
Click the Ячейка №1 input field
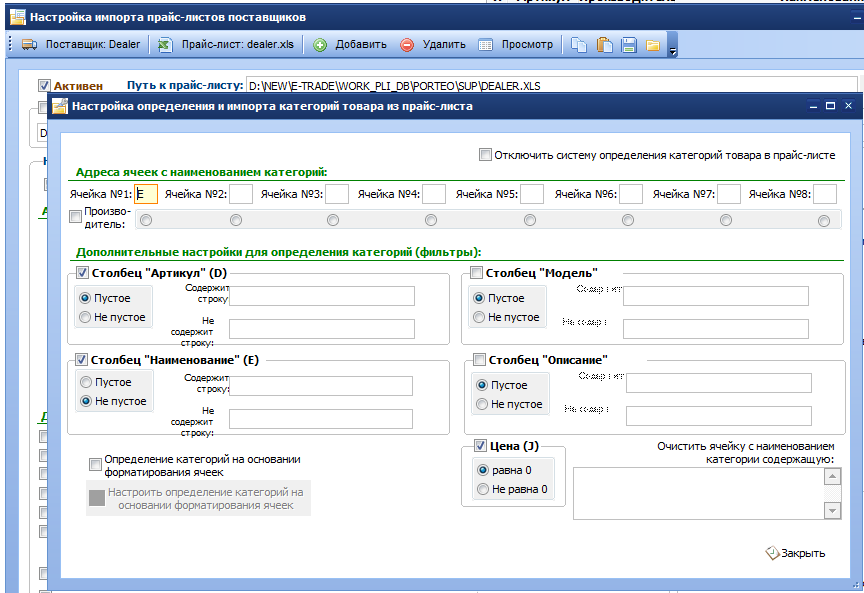(146, 194)
